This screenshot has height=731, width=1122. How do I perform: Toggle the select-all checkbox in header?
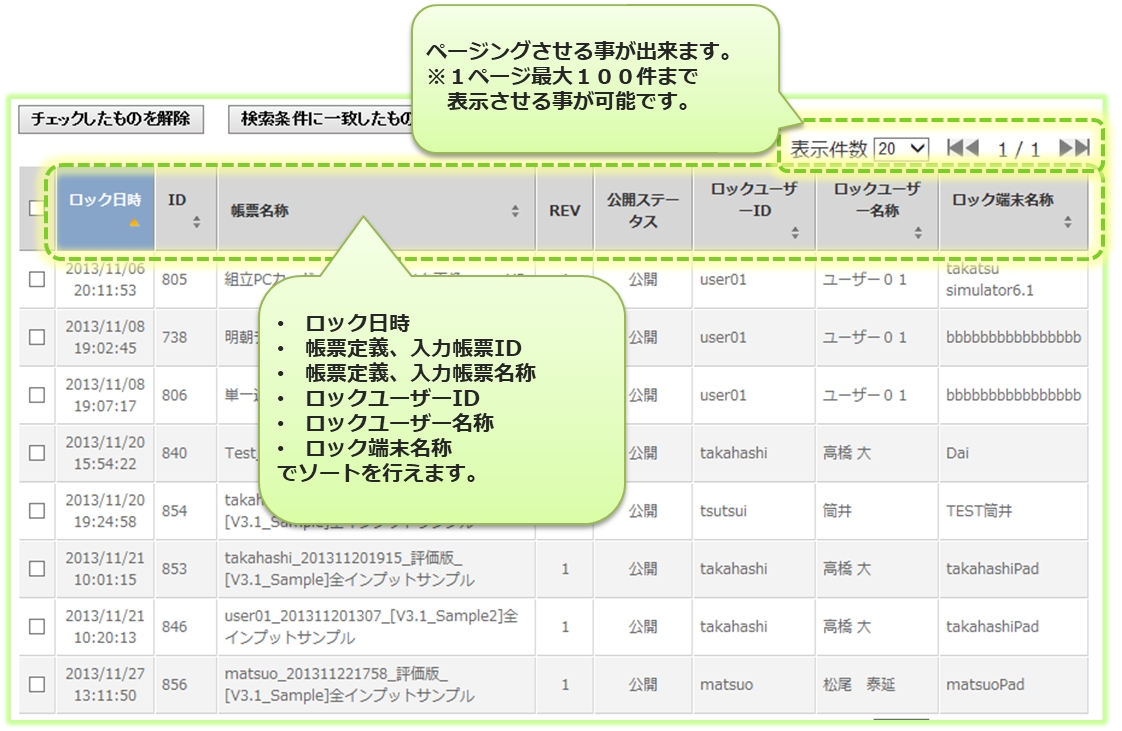(x=37, y=208)
